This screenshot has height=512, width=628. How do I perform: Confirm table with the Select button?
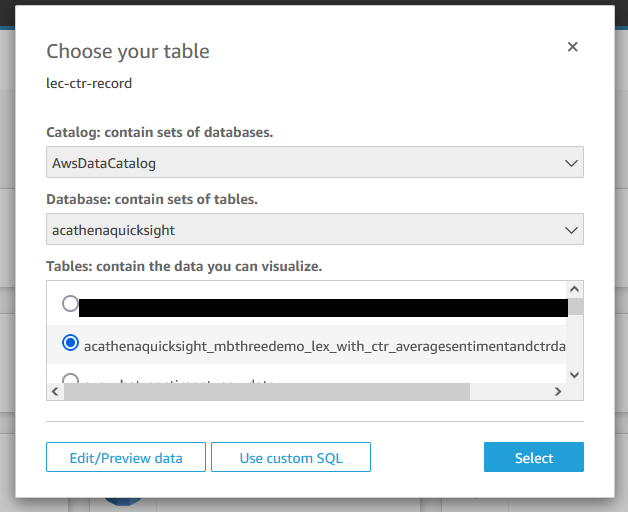(533, 458)
